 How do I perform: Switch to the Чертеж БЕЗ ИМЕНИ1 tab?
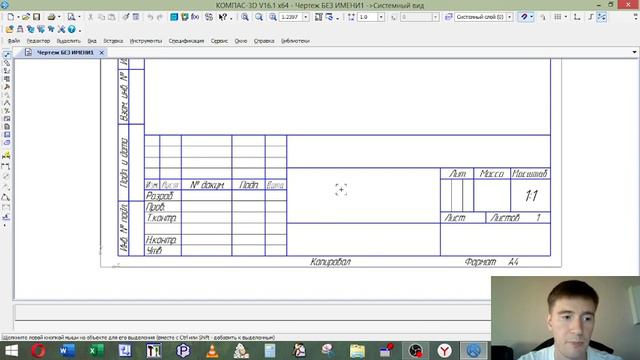click(65, 52)
